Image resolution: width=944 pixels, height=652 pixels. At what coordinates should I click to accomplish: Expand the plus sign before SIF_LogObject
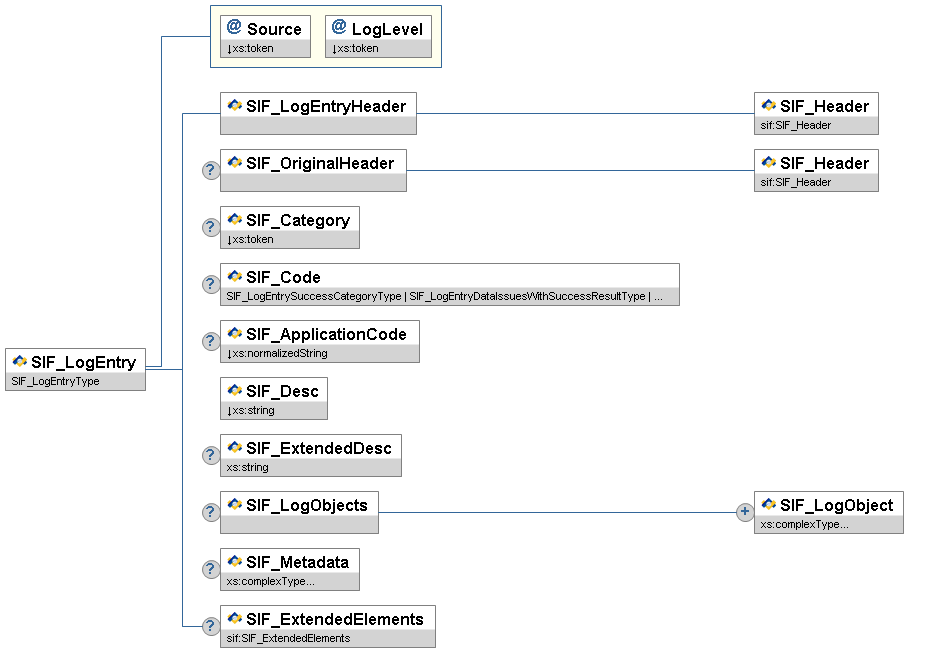744,512
